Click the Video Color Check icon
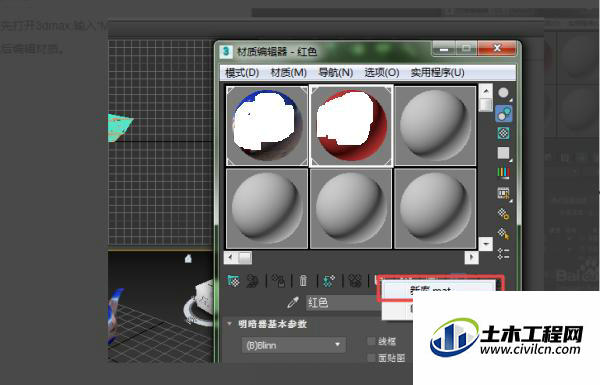 pyautogui.click(x=504, y=173)
